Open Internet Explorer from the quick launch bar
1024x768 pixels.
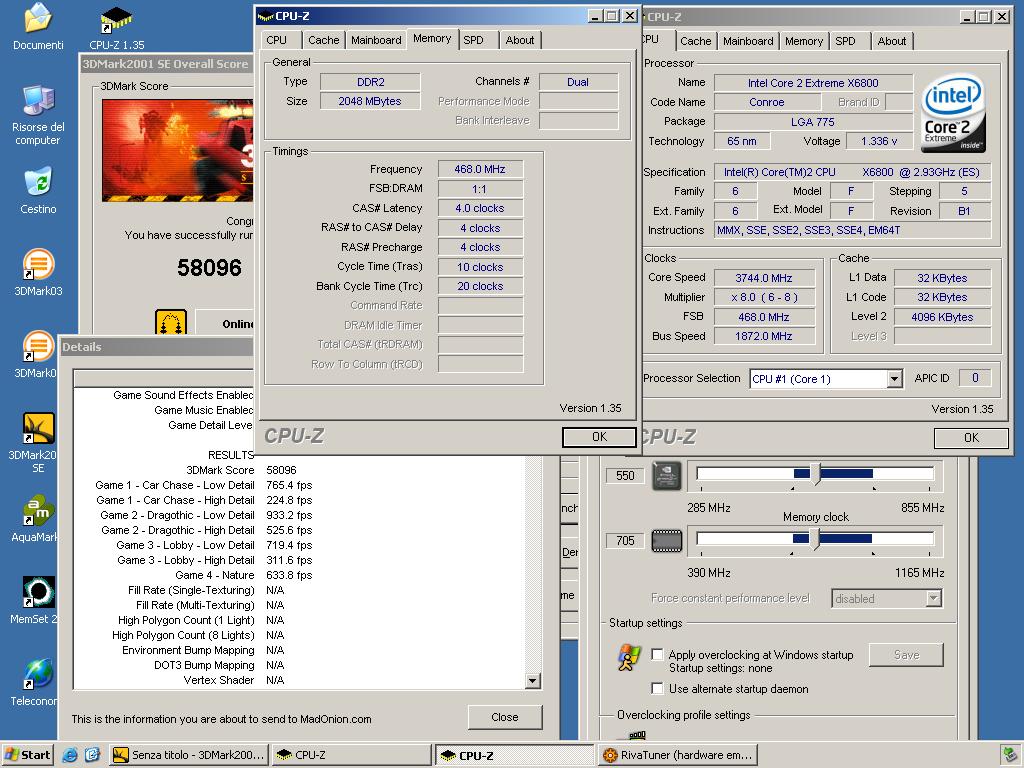pyautogui.click(x=70, y=755)
